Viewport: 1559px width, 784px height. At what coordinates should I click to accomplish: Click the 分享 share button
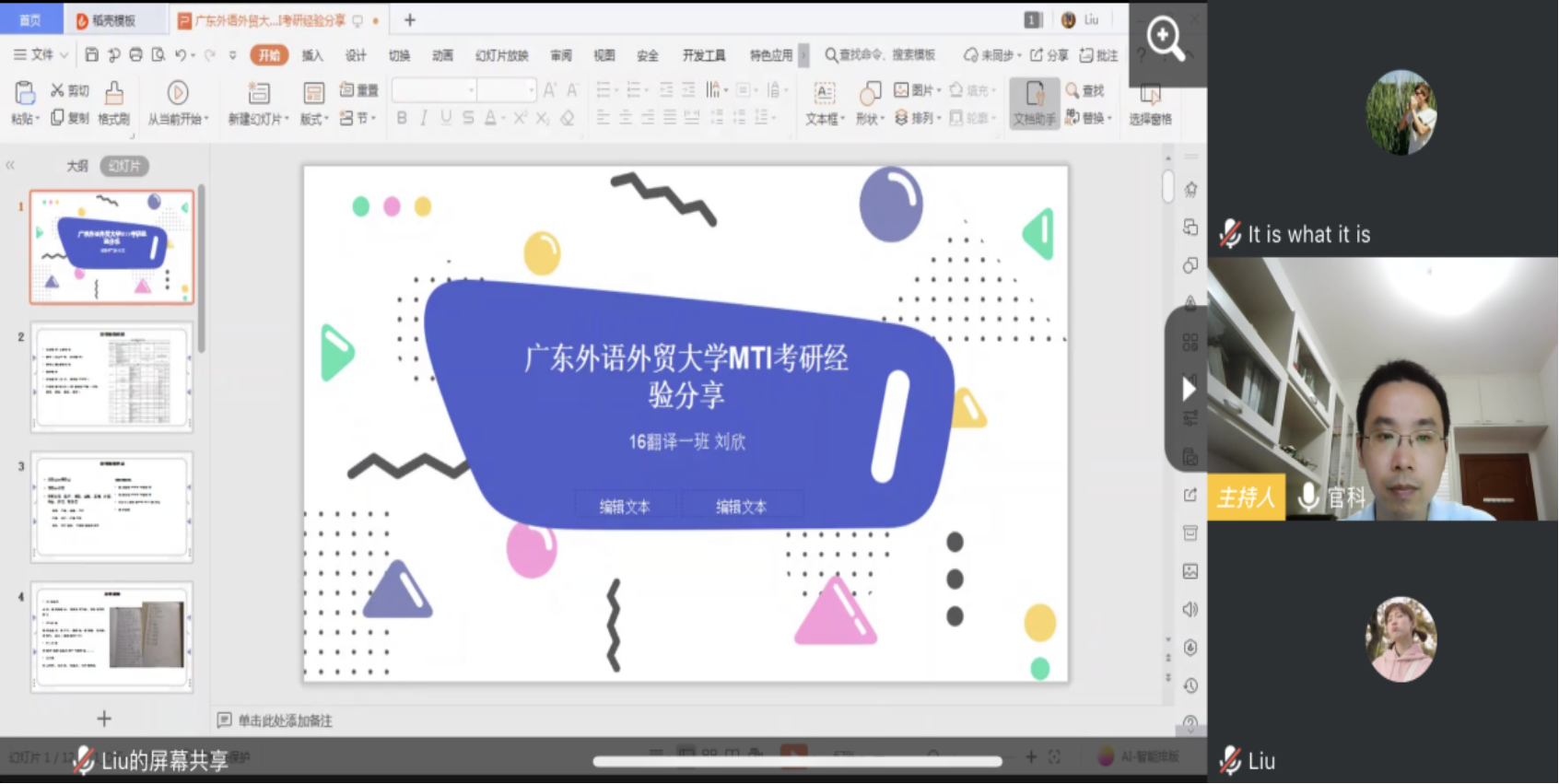click(1049, 55)
